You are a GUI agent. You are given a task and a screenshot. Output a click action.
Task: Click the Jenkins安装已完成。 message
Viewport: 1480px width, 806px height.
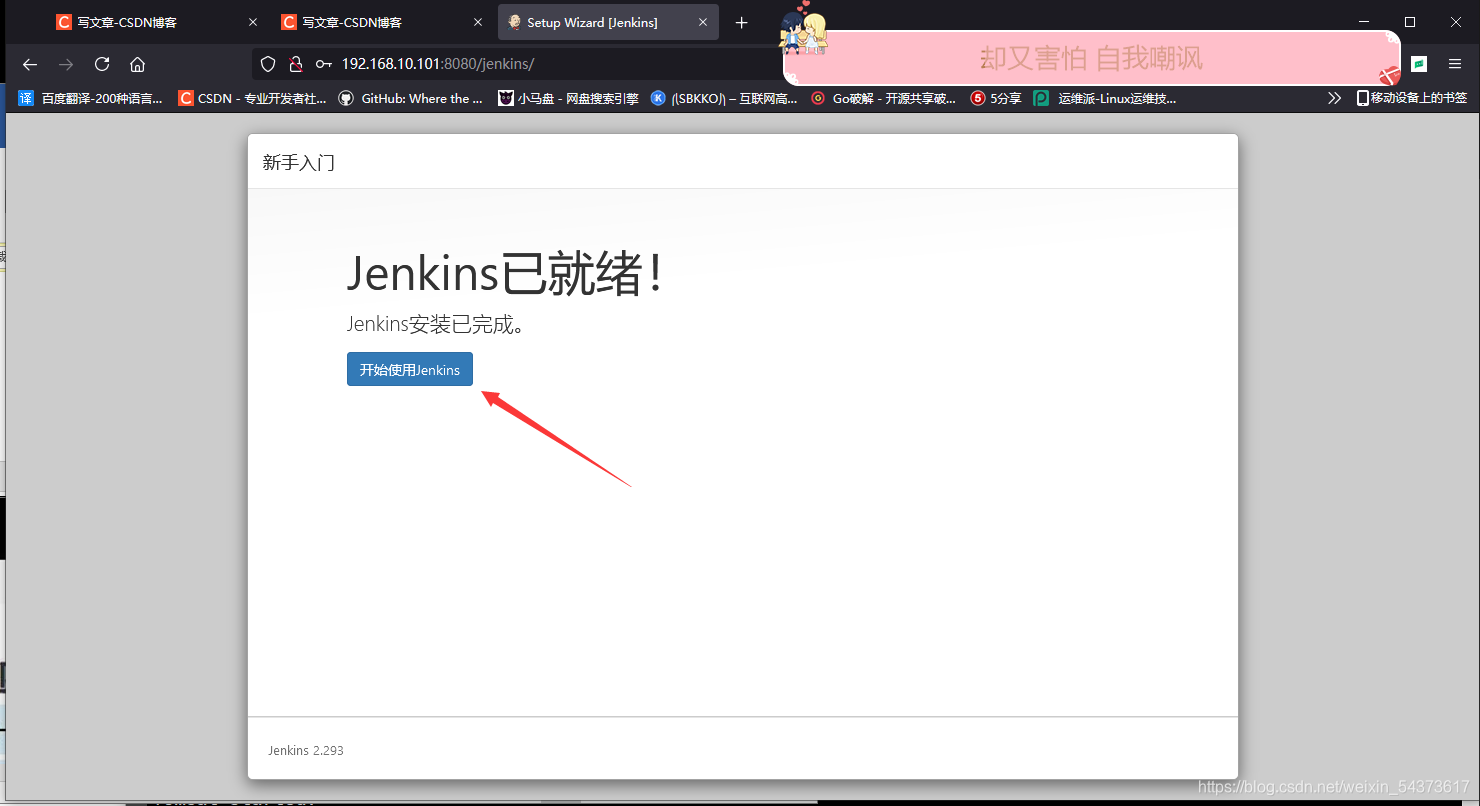coord(436,324)
